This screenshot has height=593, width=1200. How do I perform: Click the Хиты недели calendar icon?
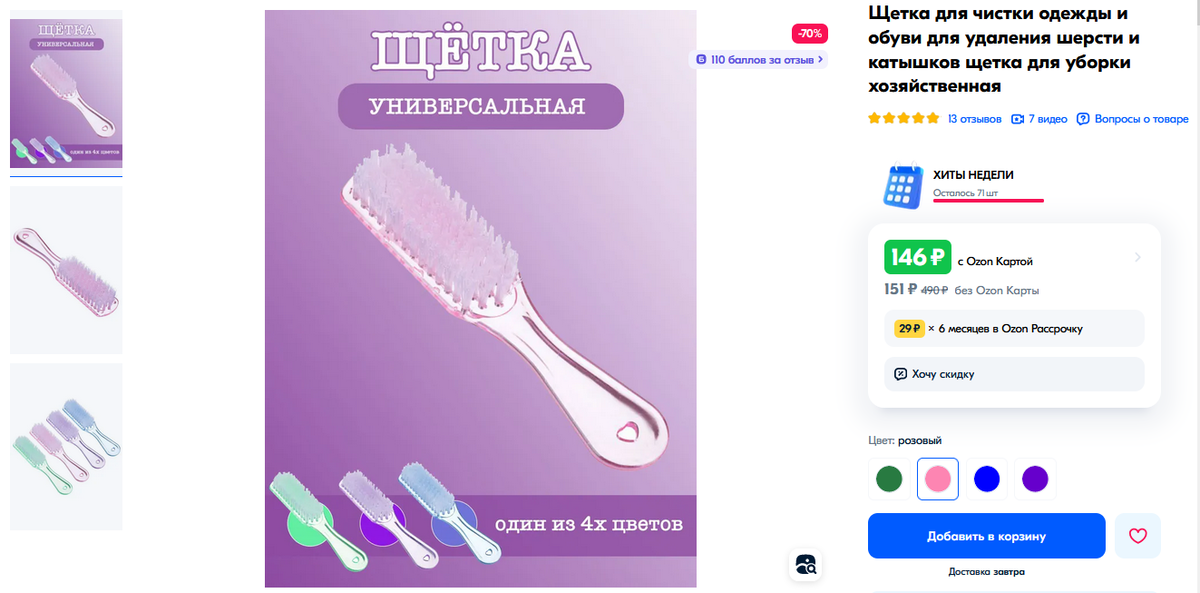[x=902, y=186]
